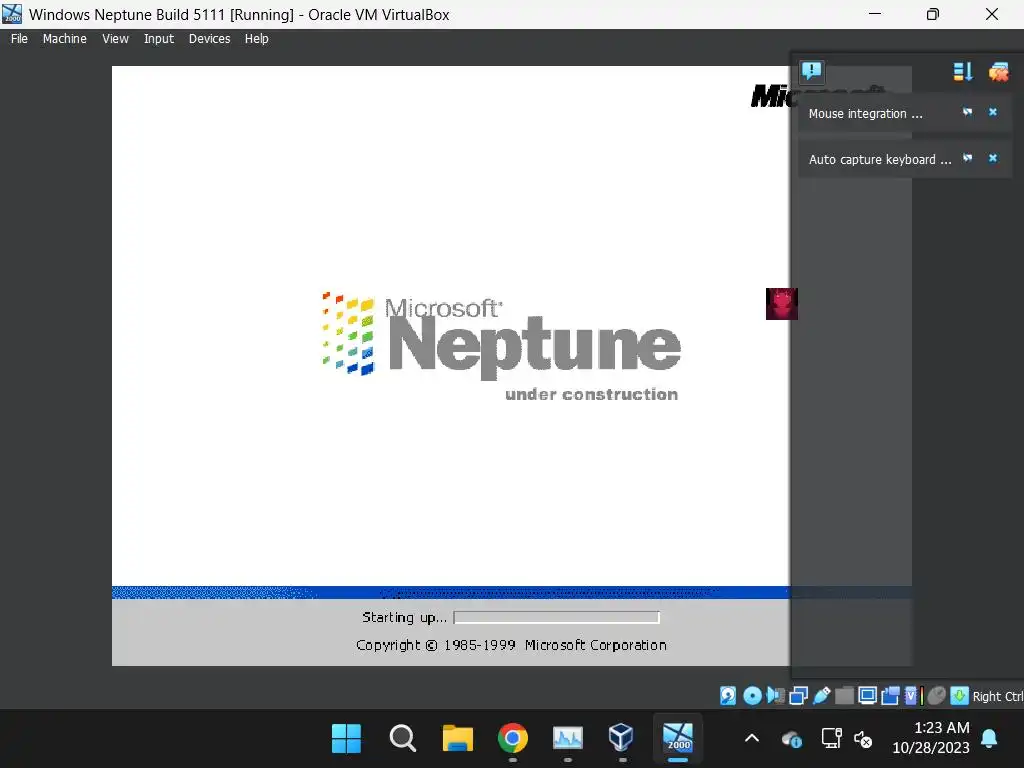
Task: Click the red devil icon by the panel edge
Action: tap(782, 304)
